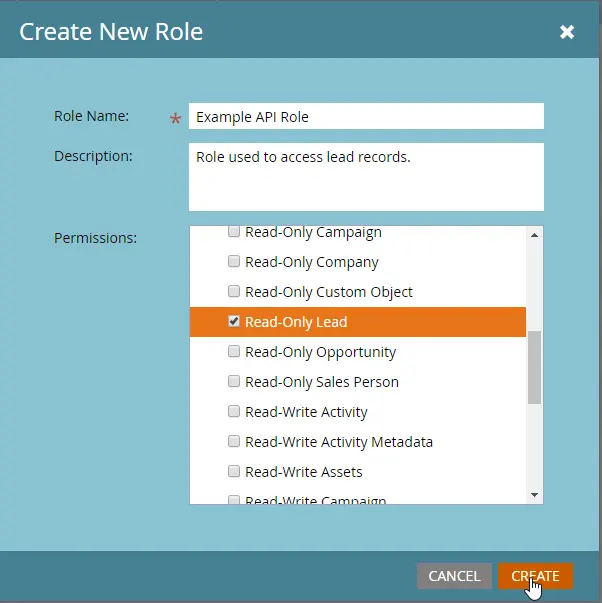Viewport: 602px width, 603px height.
Task: Check the Read-Only Sales Person box
Action: [x=234, y=382]
